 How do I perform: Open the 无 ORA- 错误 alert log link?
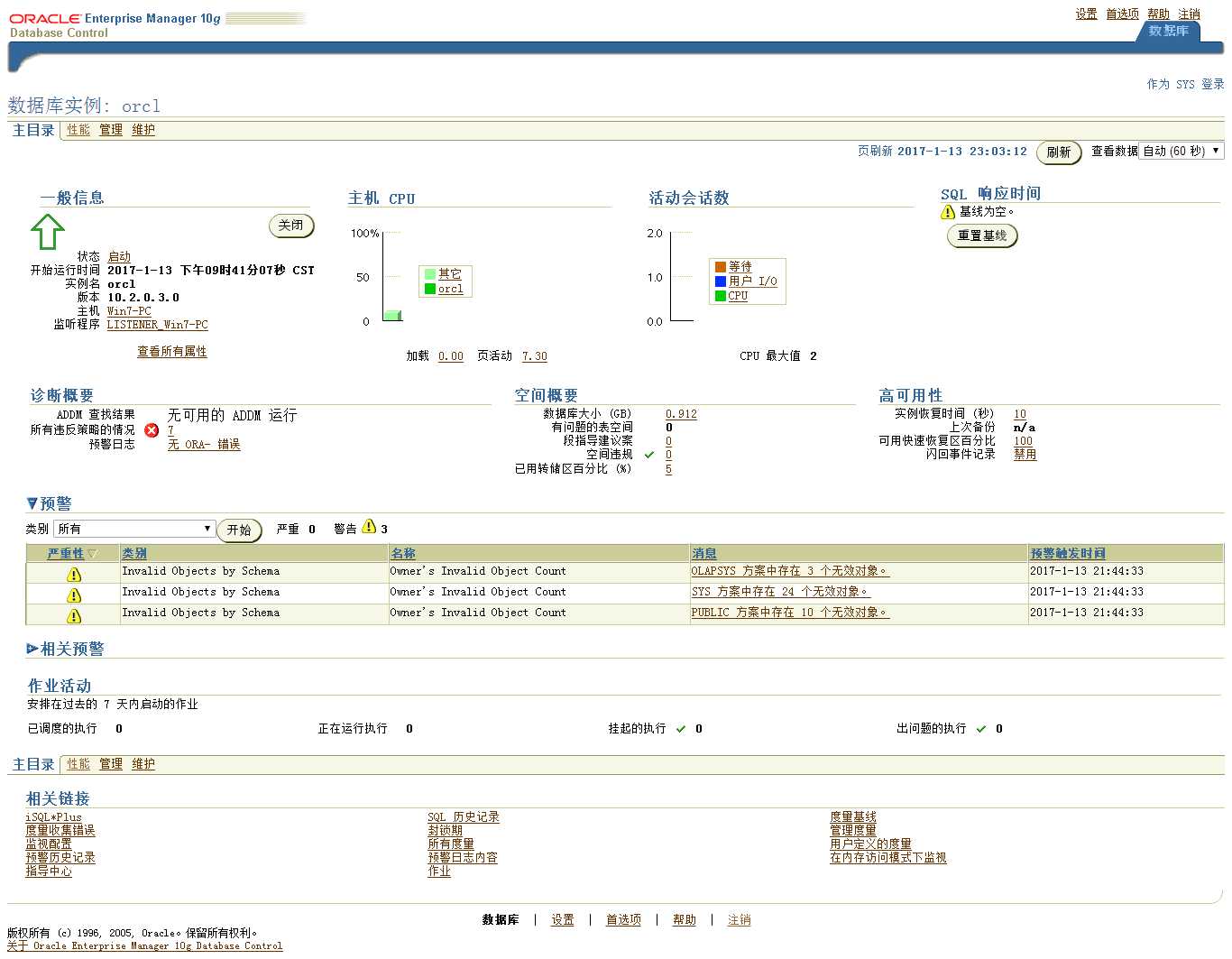(x=204, y=445)
